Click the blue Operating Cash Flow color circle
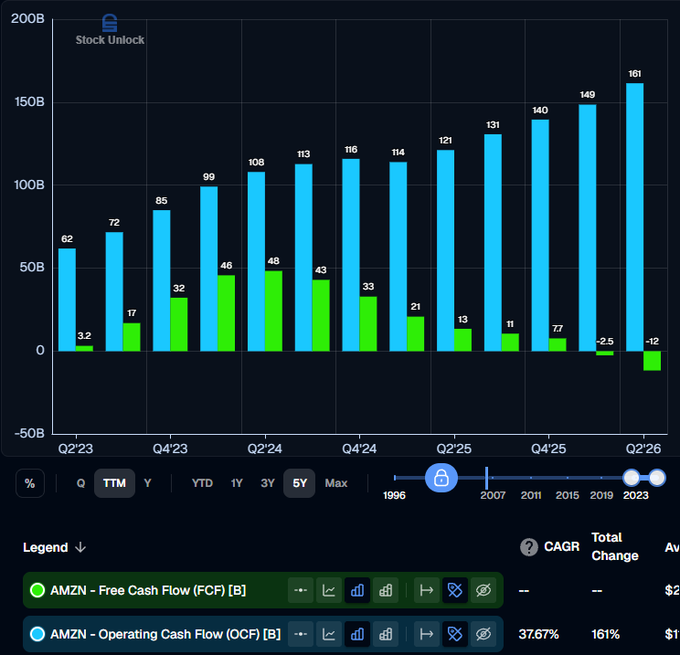The image size is (680, 655). coord(37,634)
